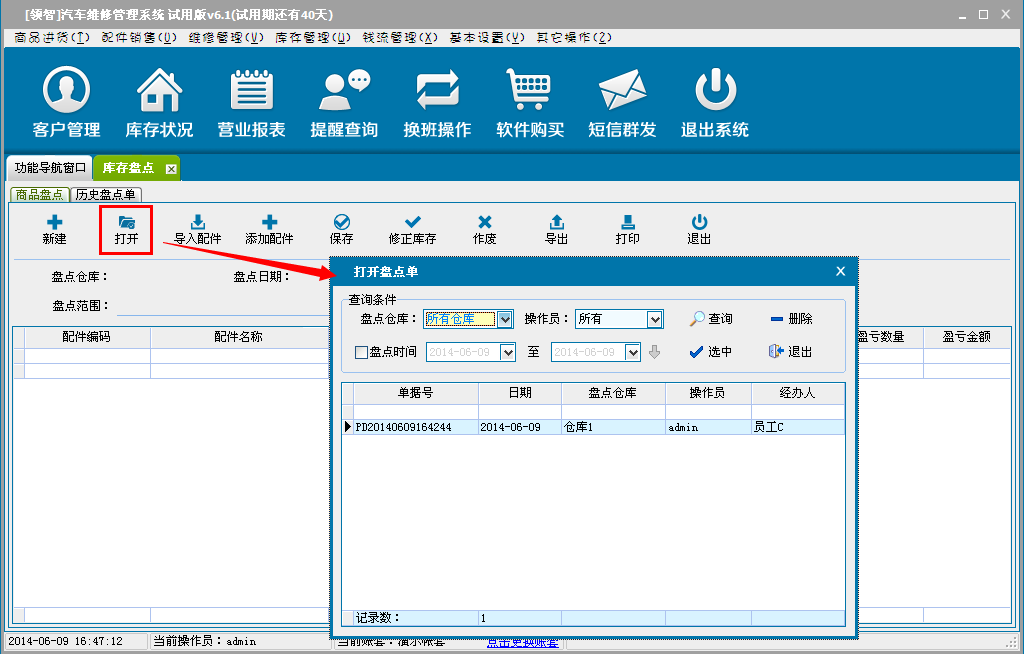Click the 导入配件 import toolbar button
The image size is (1024, 654).
(x=198, y=229)
